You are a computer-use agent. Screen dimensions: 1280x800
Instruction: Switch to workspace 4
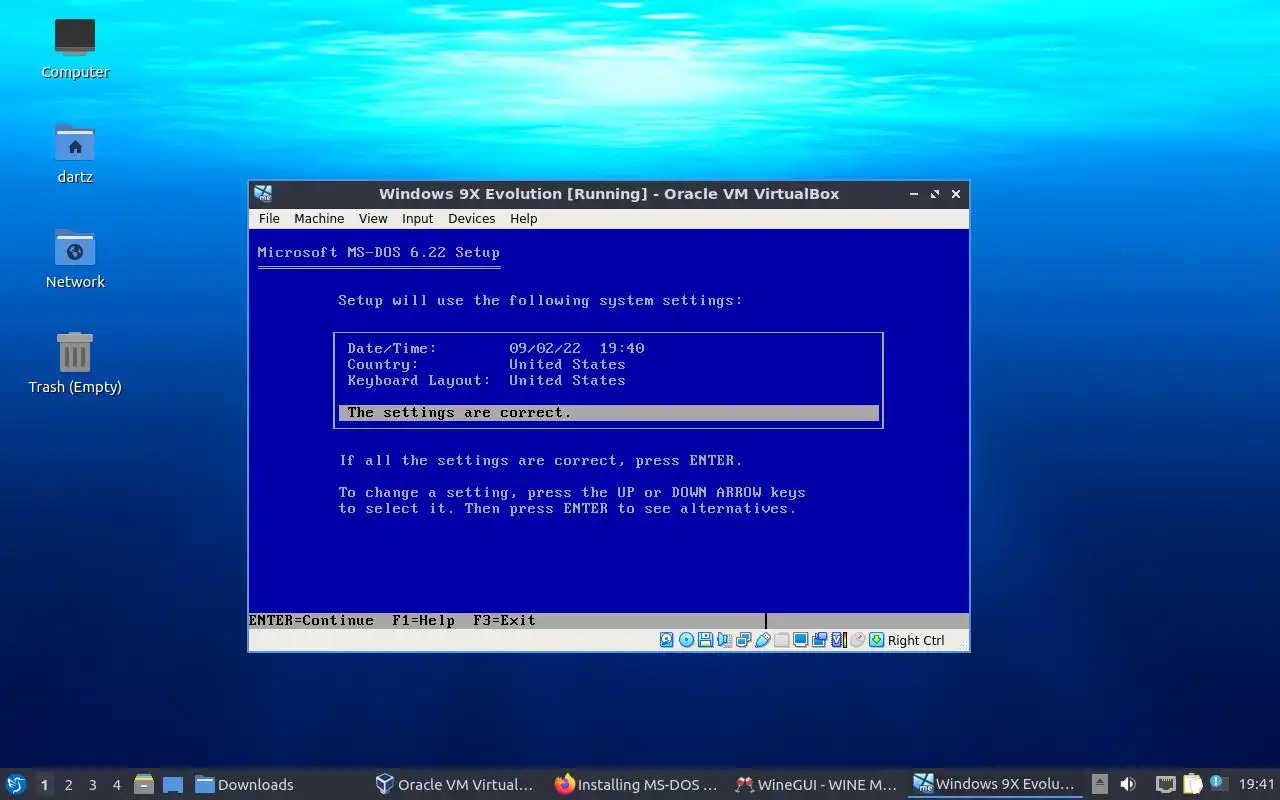coord(116,785)
